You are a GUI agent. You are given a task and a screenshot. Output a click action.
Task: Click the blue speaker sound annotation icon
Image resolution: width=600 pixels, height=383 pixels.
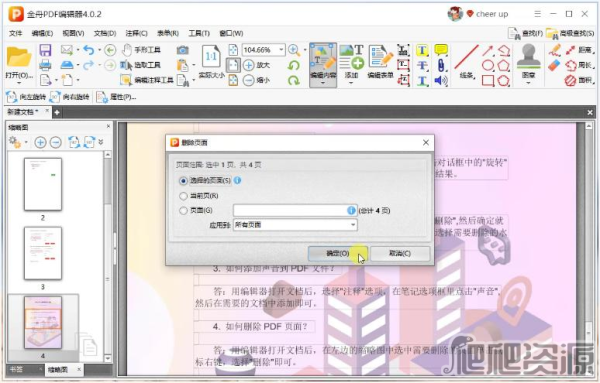(x=441, y=80)
